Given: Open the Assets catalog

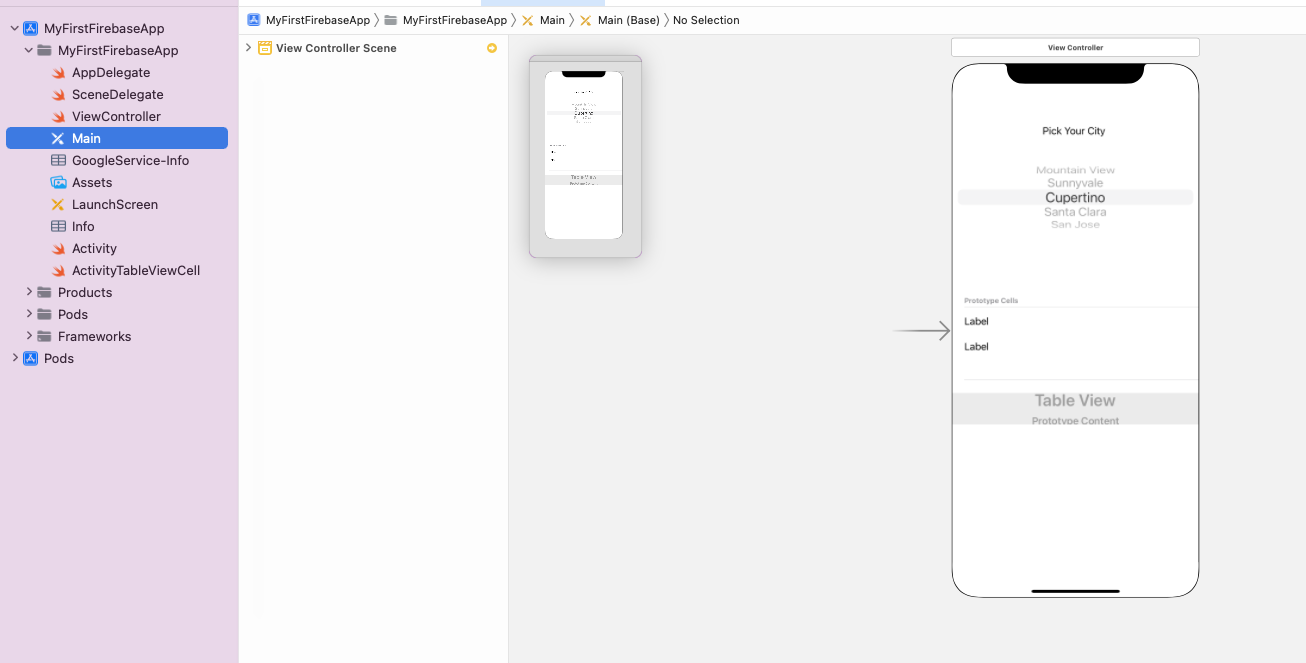Looking at the screenshot, I should point(92,183).
